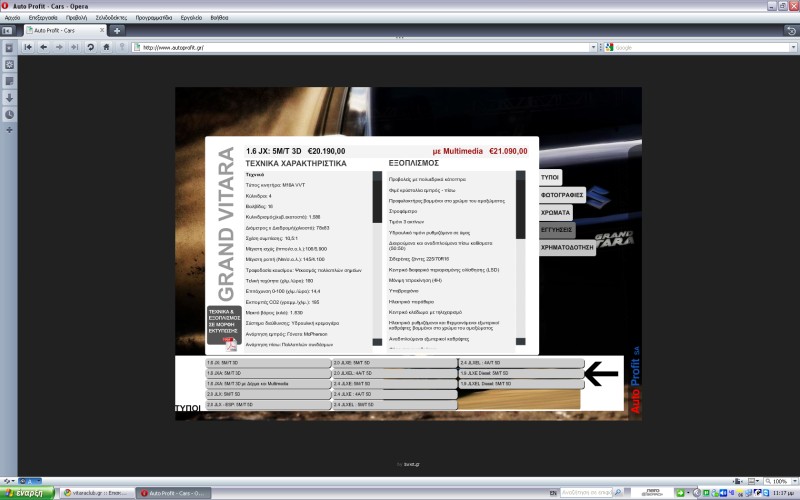Image resolution: width=800 pixels, height=500 pixels.
Task: Select the 2.0 JLX: 5M/T 5D model
Action: coord(268,394)
